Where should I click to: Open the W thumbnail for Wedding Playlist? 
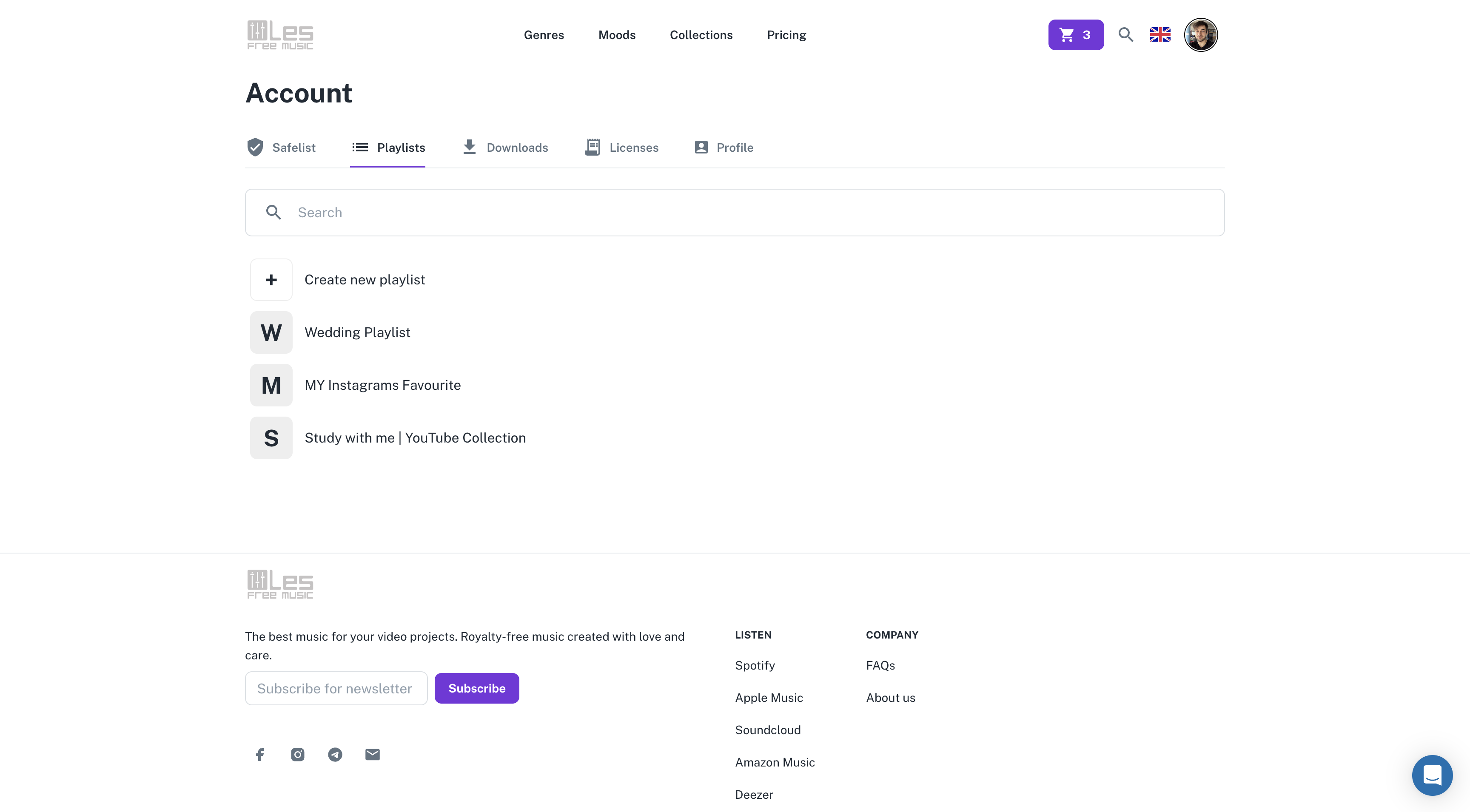[271, 332]
